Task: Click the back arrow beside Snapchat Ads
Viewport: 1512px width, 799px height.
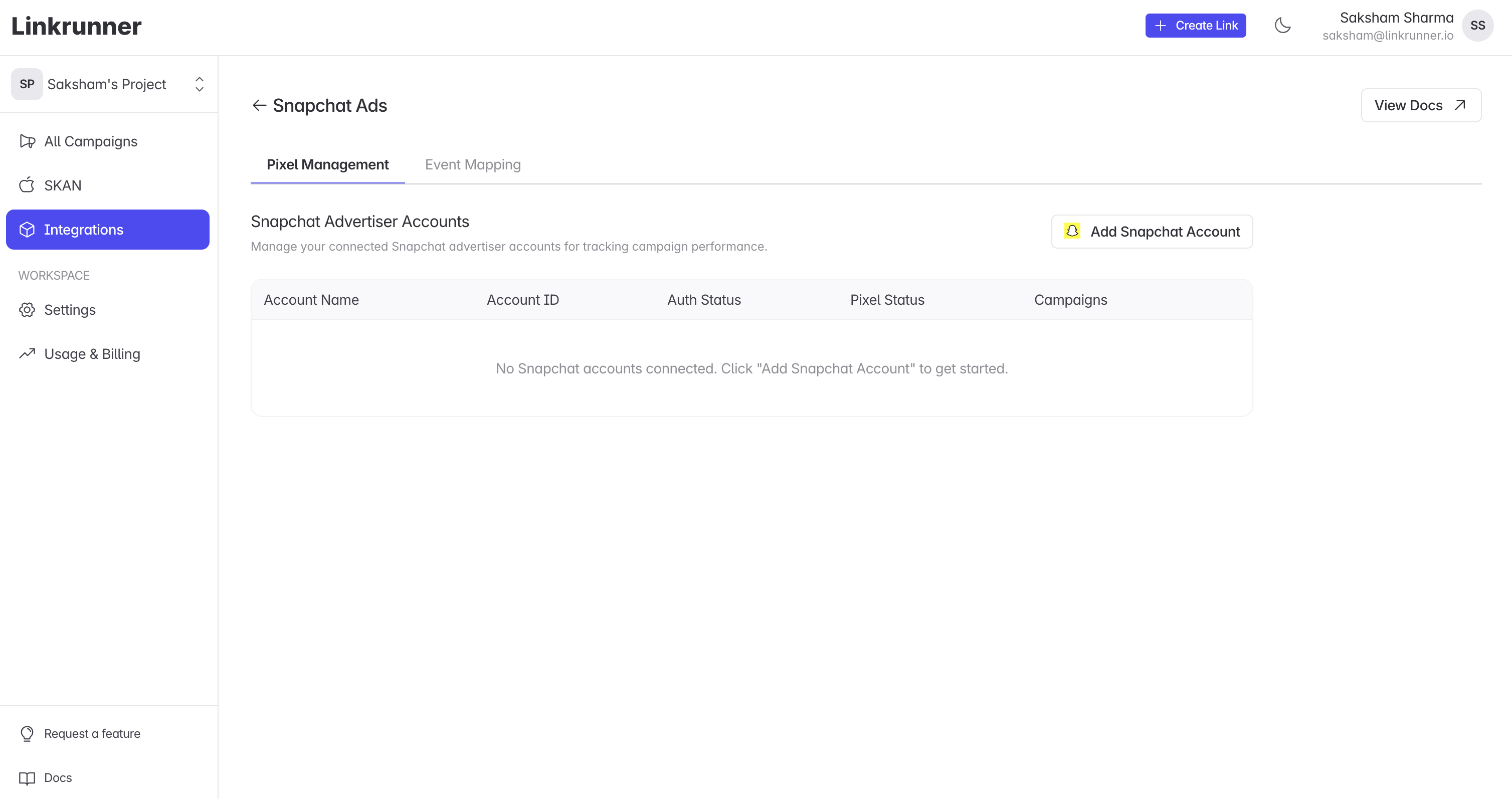Action: pos(259,105)
